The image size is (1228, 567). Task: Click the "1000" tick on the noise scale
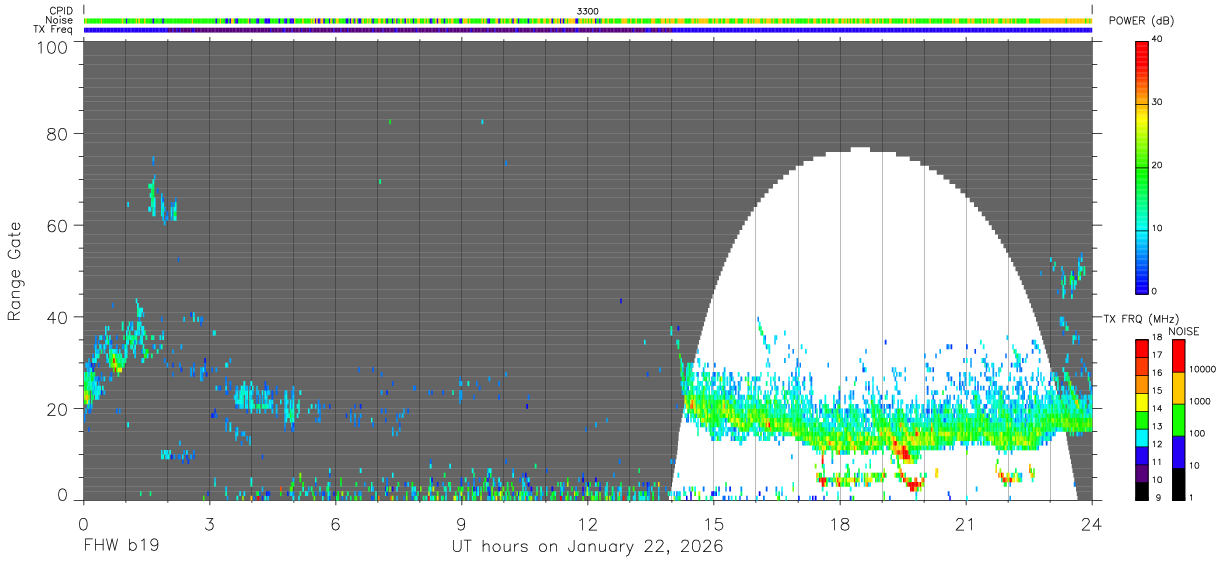1199,402
